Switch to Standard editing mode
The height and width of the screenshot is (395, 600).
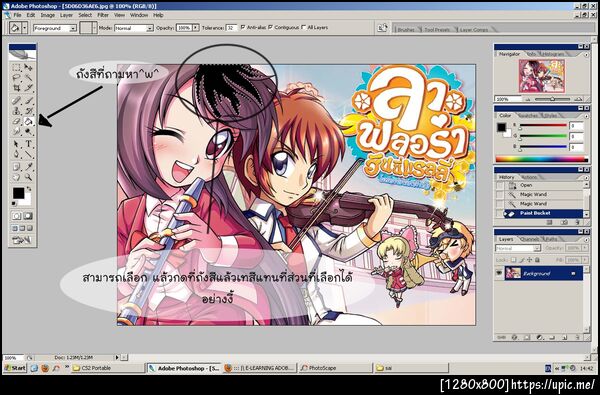[16, 216]
